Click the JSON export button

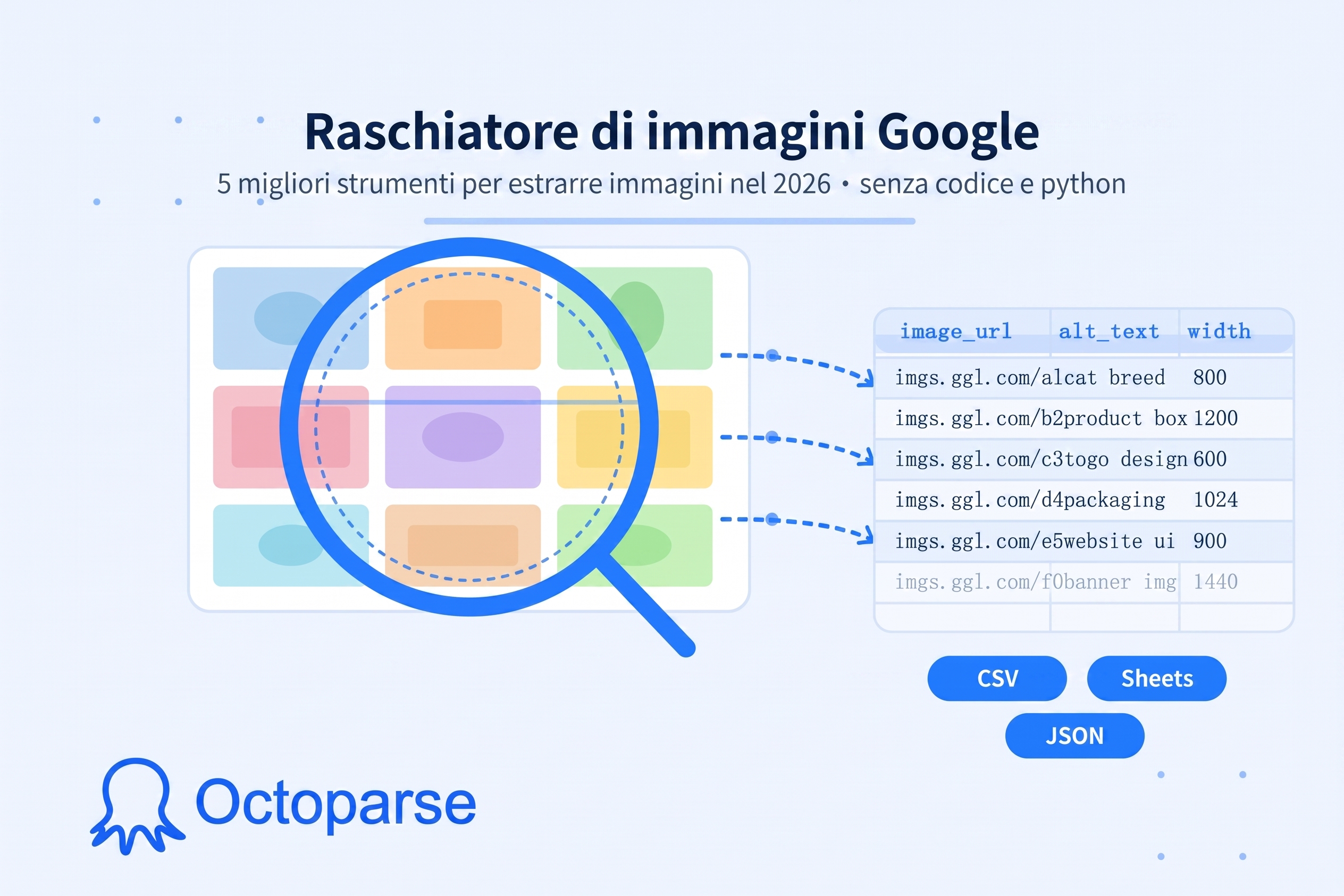pos(1075,736)
